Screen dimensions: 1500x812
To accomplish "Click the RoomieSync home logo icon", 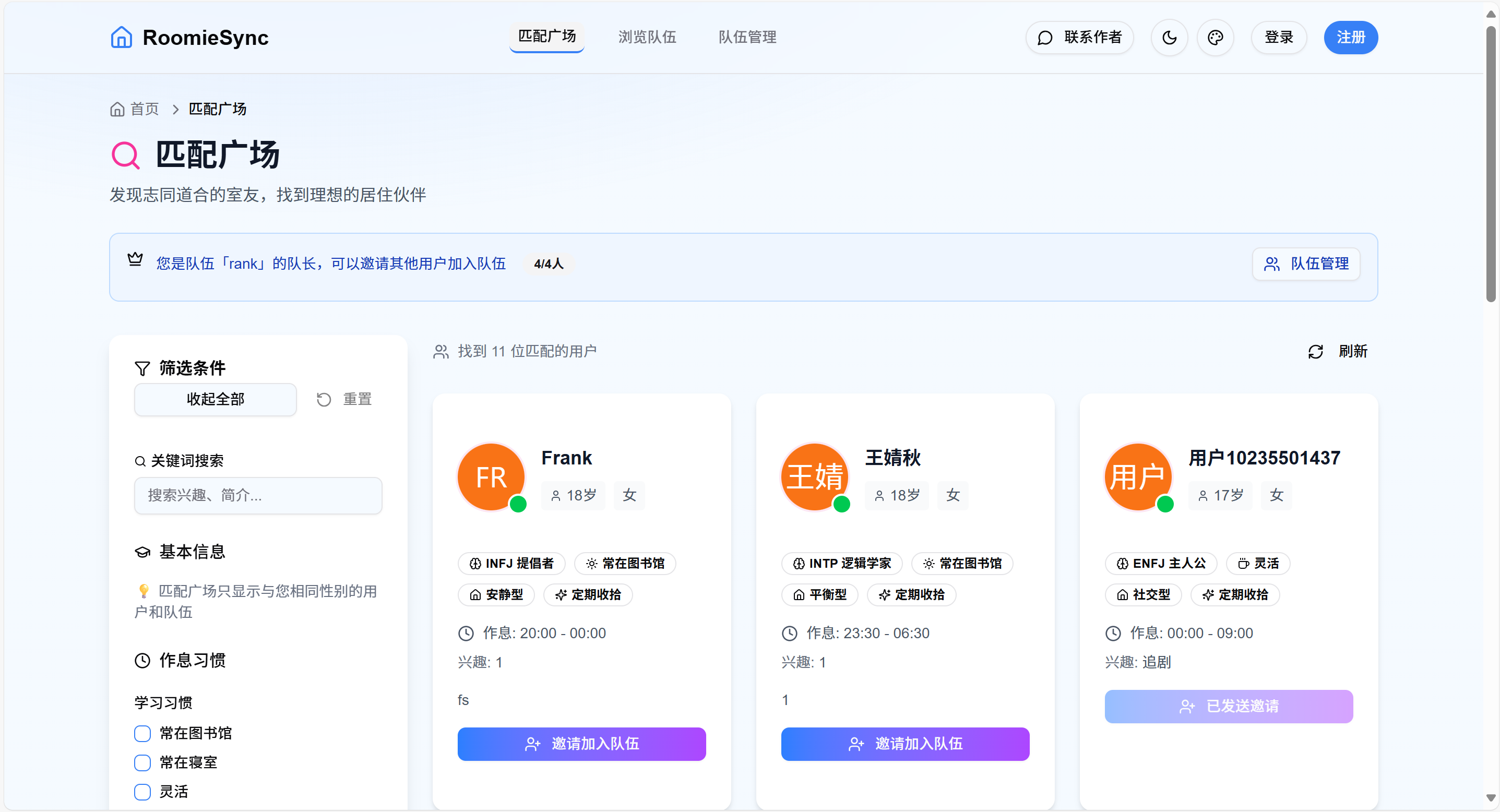I will click(x=121, y=37).
